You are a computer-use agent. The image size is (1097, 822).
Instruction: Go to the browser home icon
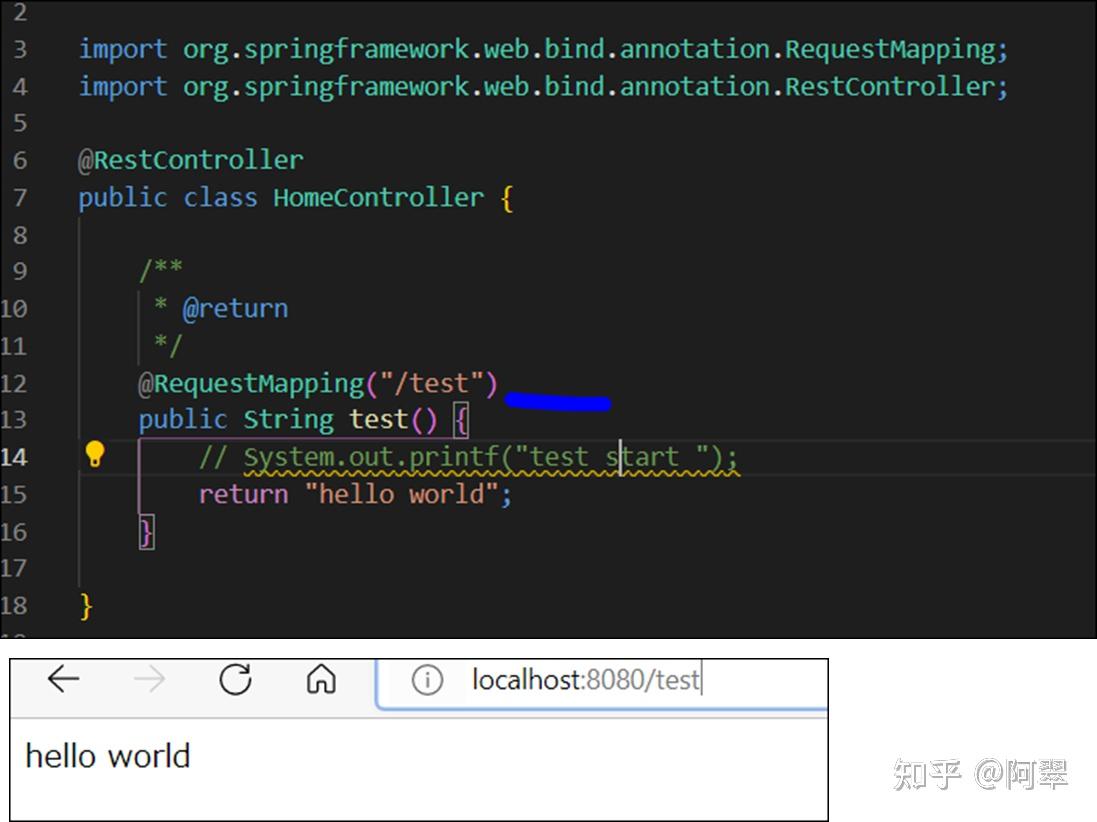click(x=321, y=679)
